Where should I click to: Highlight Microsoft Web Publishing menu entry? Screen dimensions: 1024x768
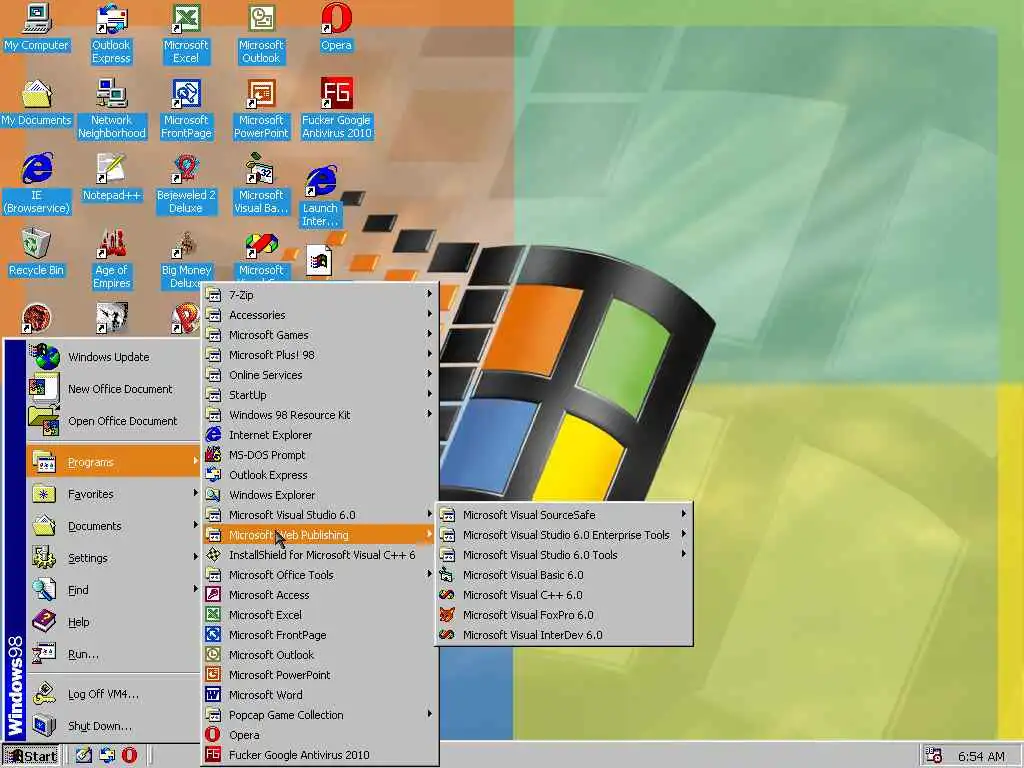tap(320, 535)
